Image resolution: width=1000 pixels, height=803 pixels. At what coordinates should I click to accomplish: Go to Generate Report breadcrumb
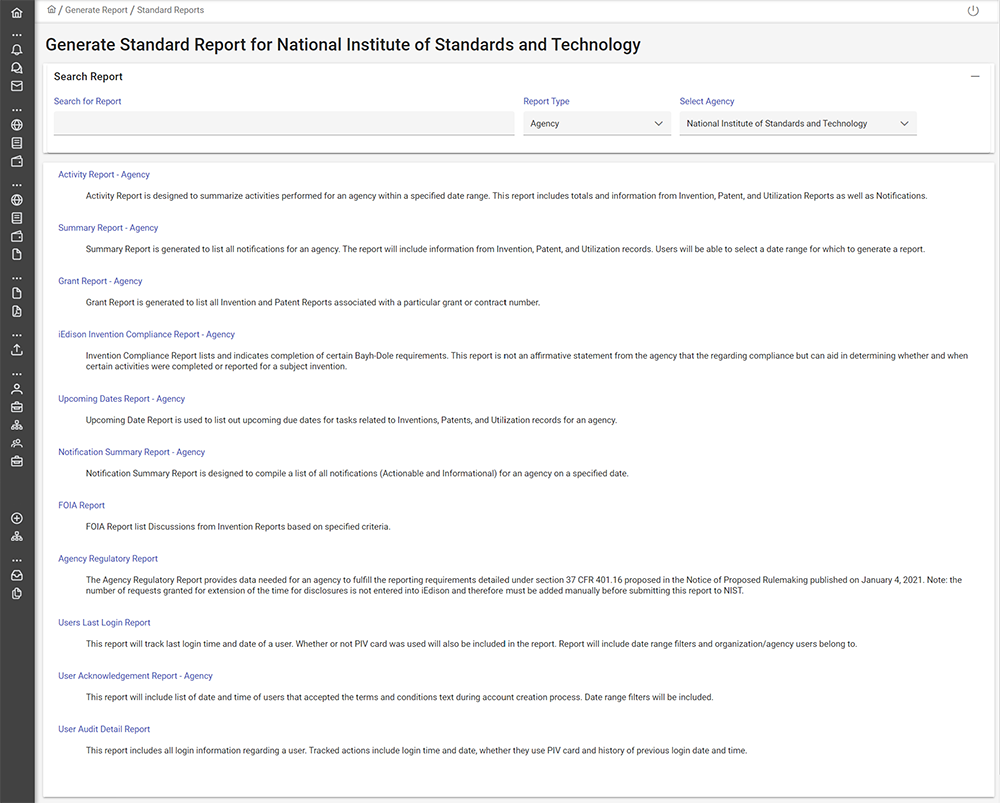96,10
